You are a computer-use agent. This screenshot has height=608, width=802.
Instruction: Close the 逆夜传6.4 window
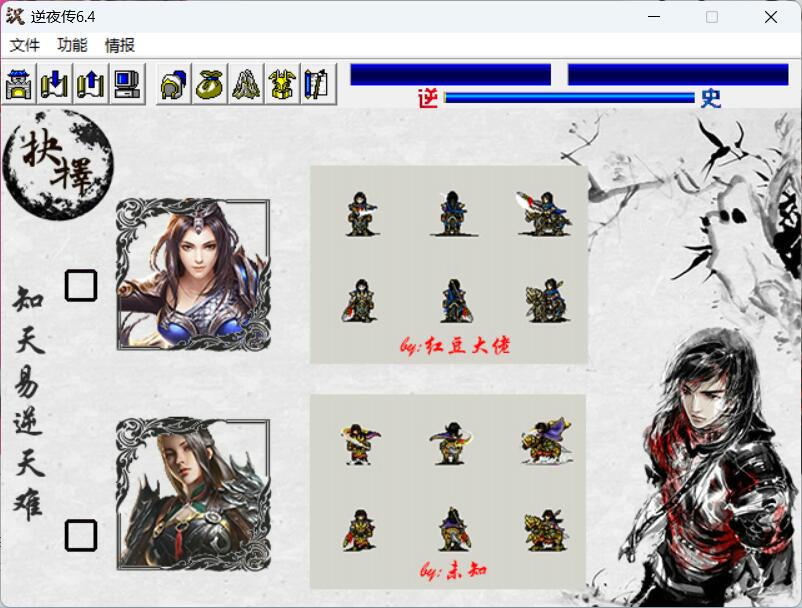[771, 17]
